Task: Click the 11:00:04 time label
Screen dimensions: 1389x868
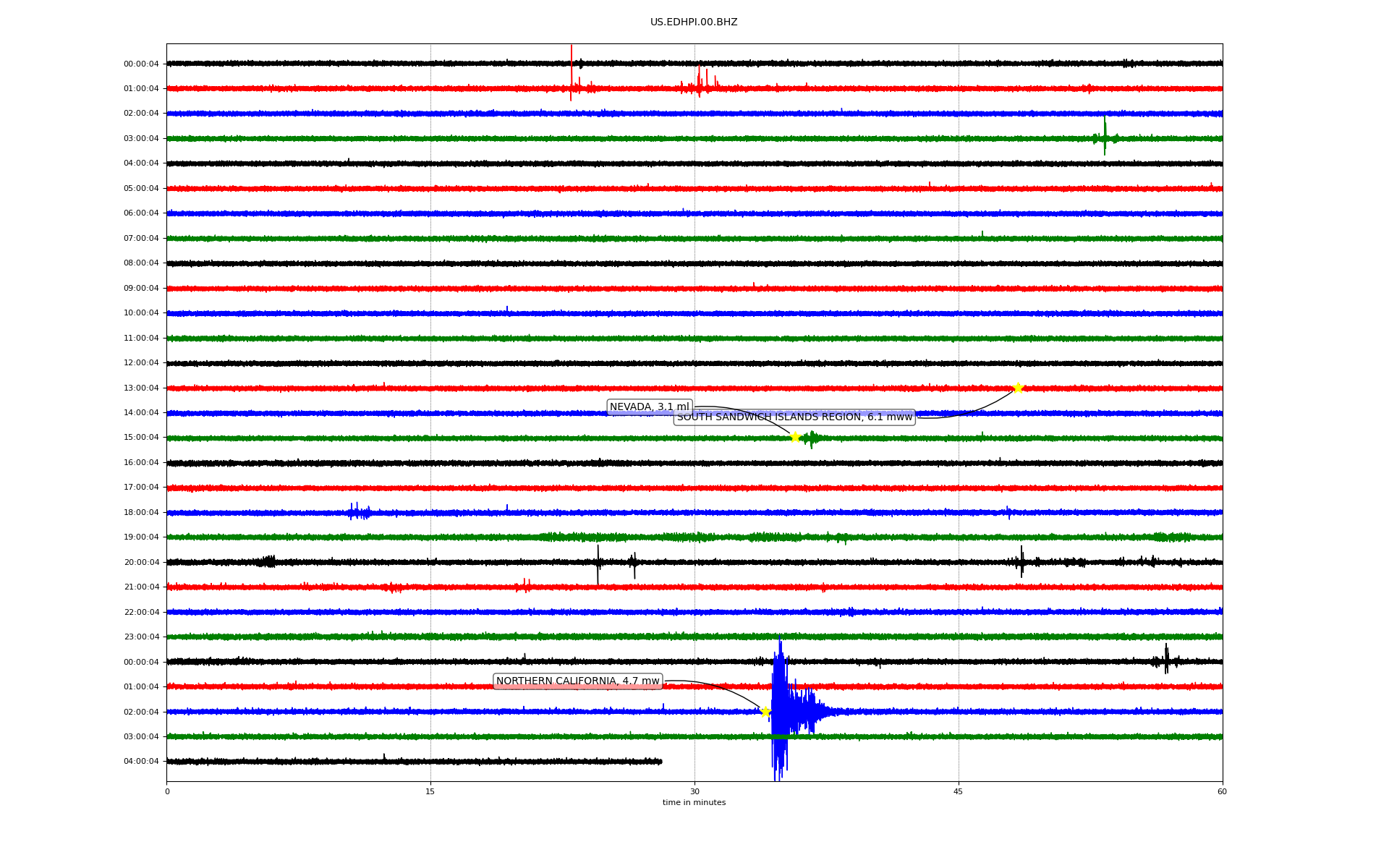Action: 141,339
